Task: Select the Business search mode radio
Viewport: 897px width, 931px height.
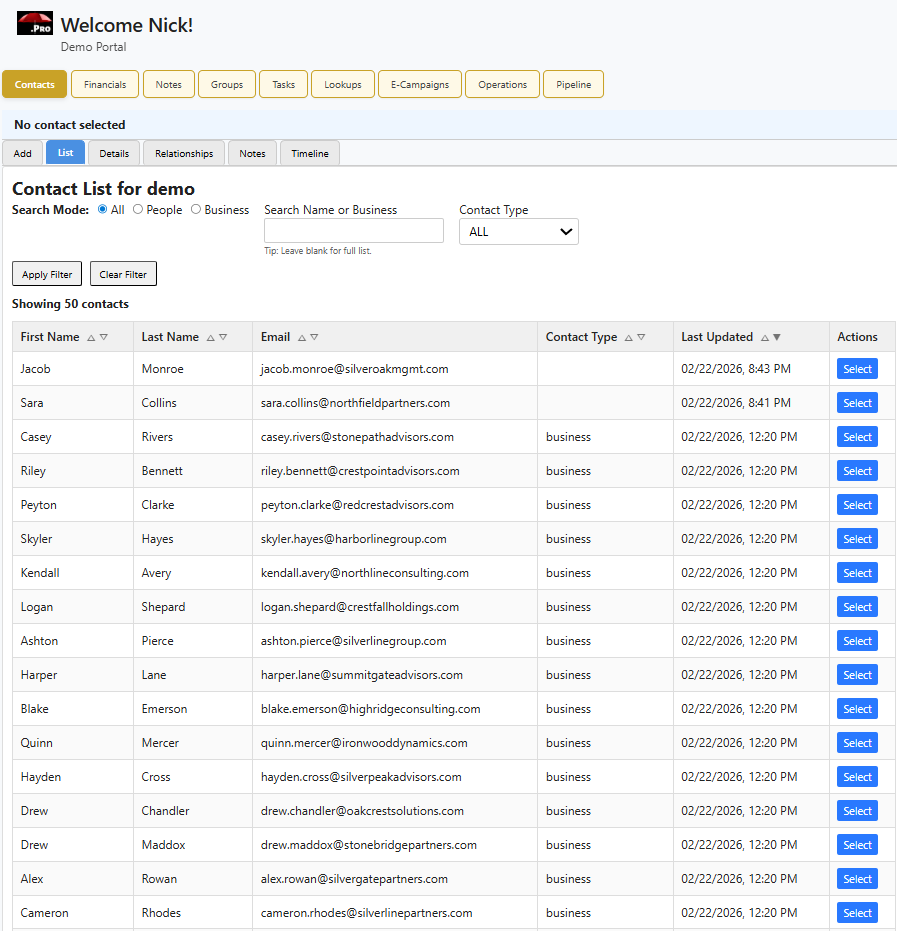Action: point(196,209)
